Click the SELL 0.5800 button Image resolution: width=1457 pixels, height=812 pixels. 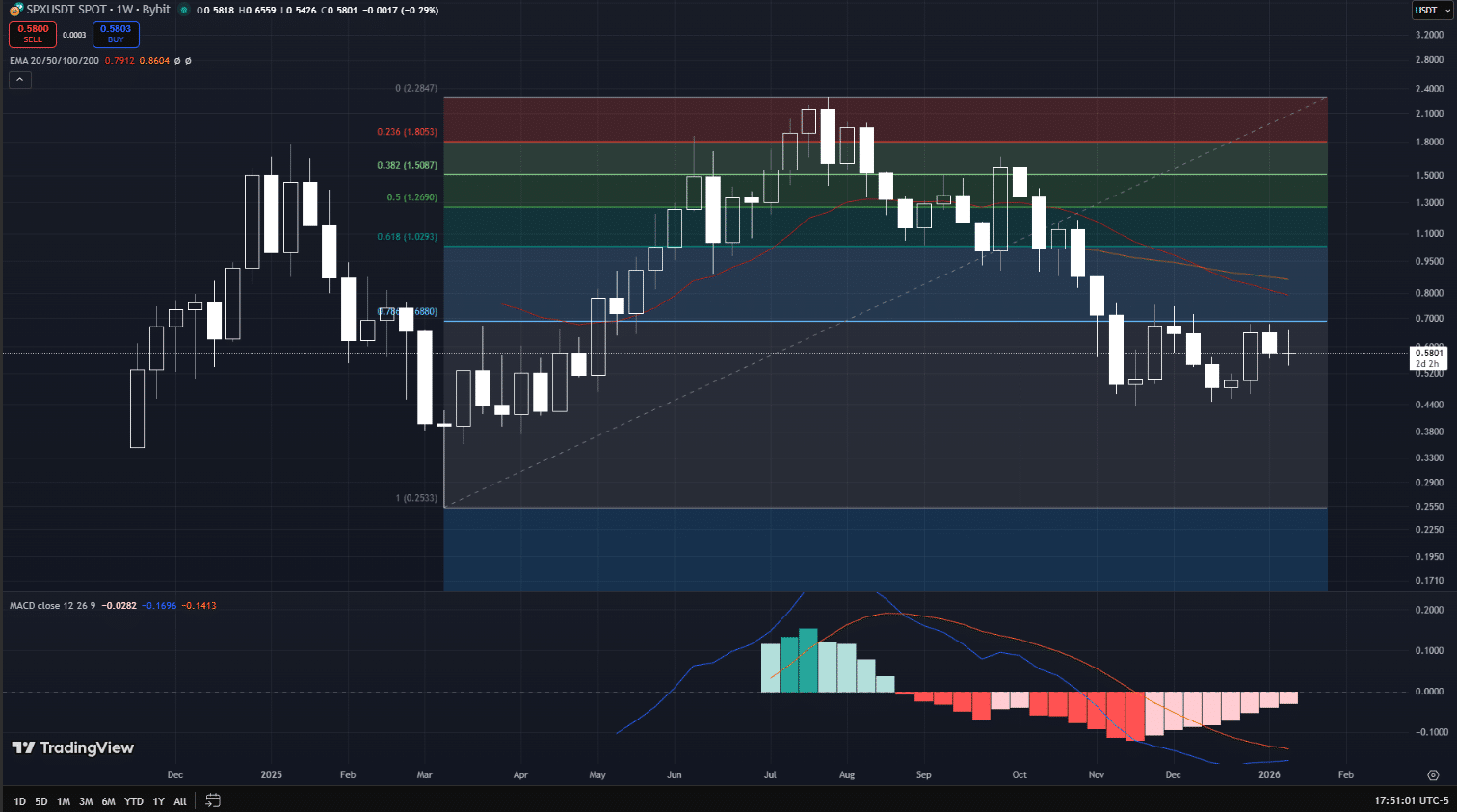click(x=33, y=34)
